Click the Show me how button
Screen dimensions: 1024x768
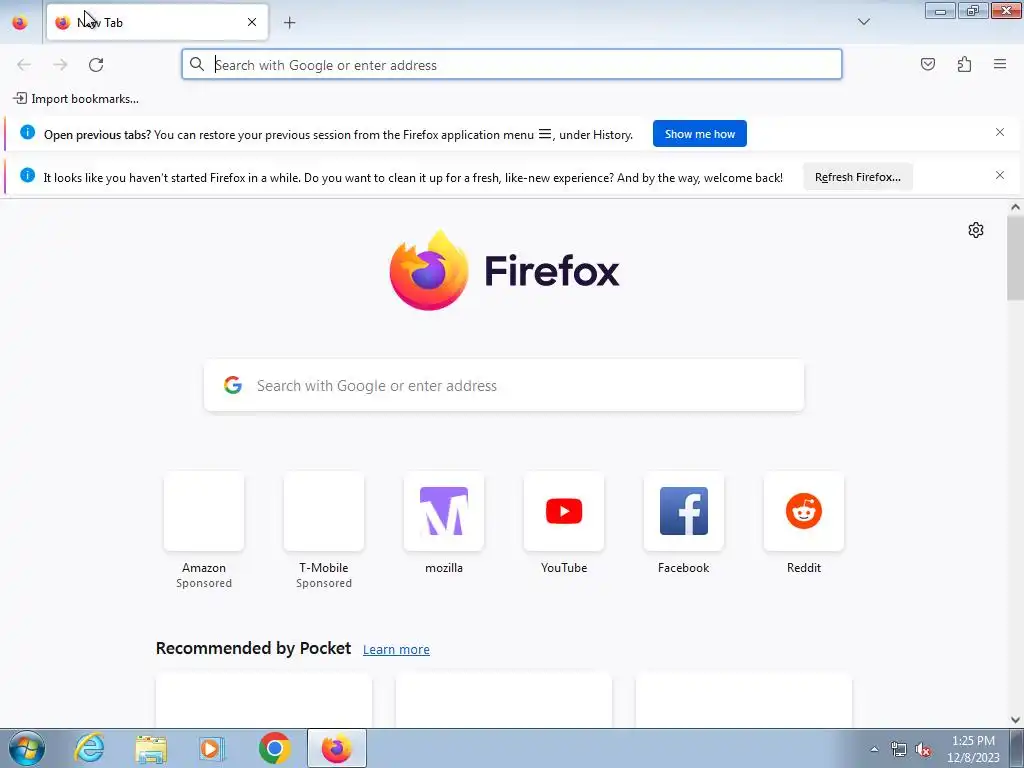click(x=699, y=134)
